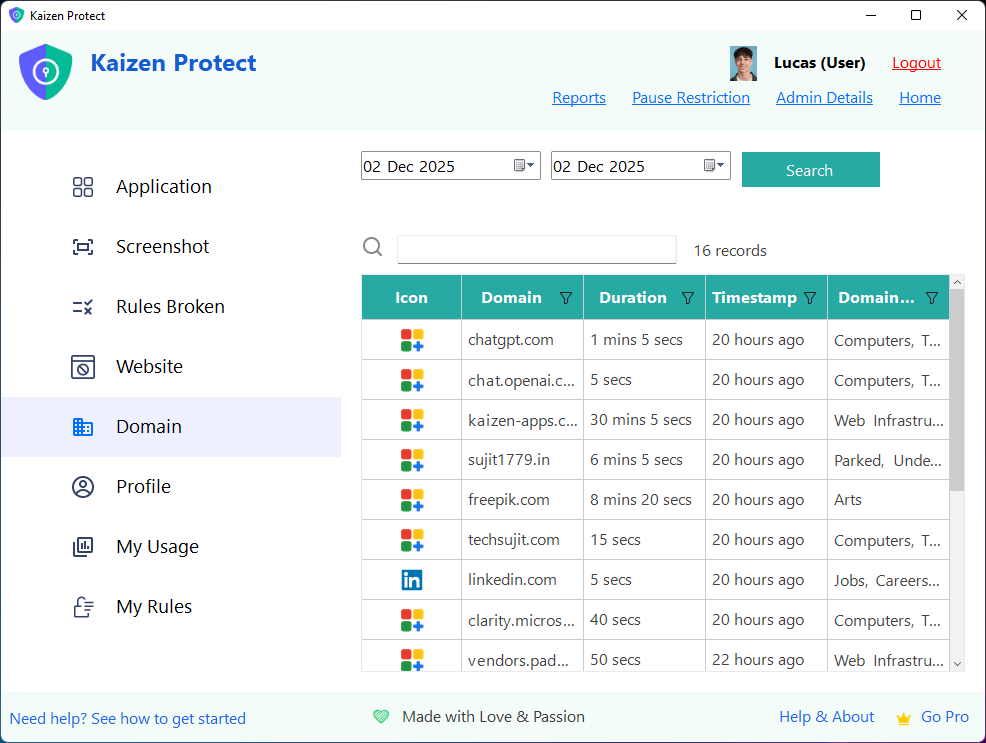Open Rules Broken via its sidebar icon
This screenshot has width=986, height=743.
click(82, 306)
